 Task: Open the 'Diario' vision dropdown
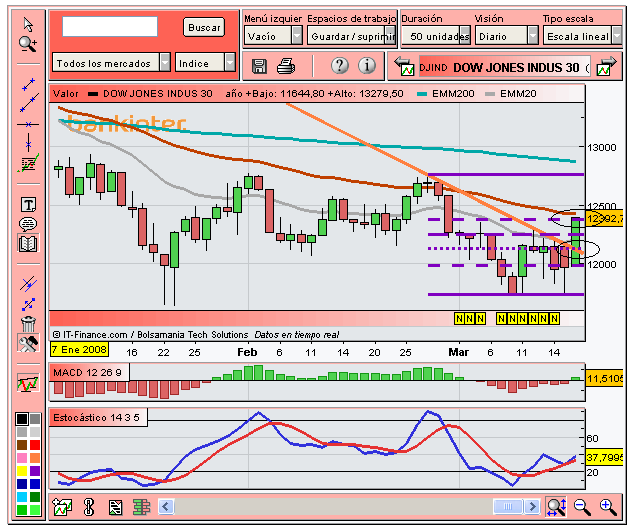coord(506,36)
